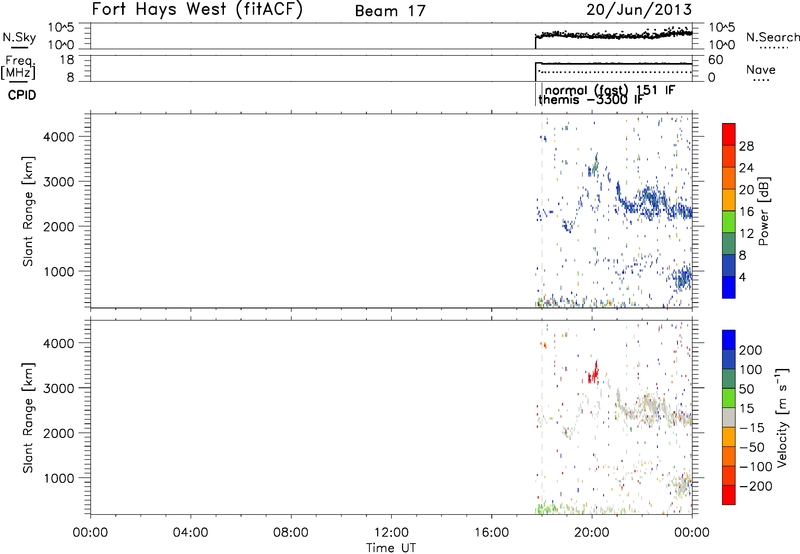Click the 'N.Sky' legend label

(19, 37)
